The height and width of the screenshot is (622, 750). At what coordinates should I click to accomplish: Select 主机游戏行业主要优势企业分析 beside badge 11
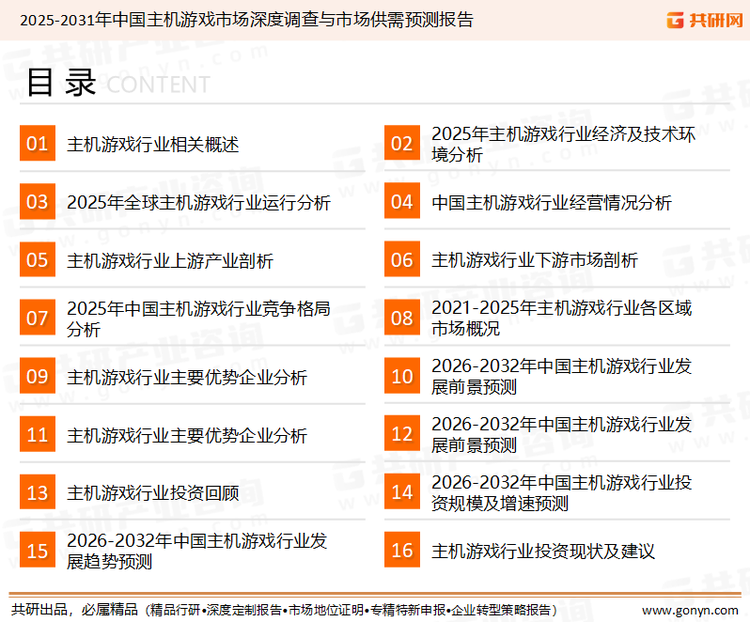click(x=187, y=435)
